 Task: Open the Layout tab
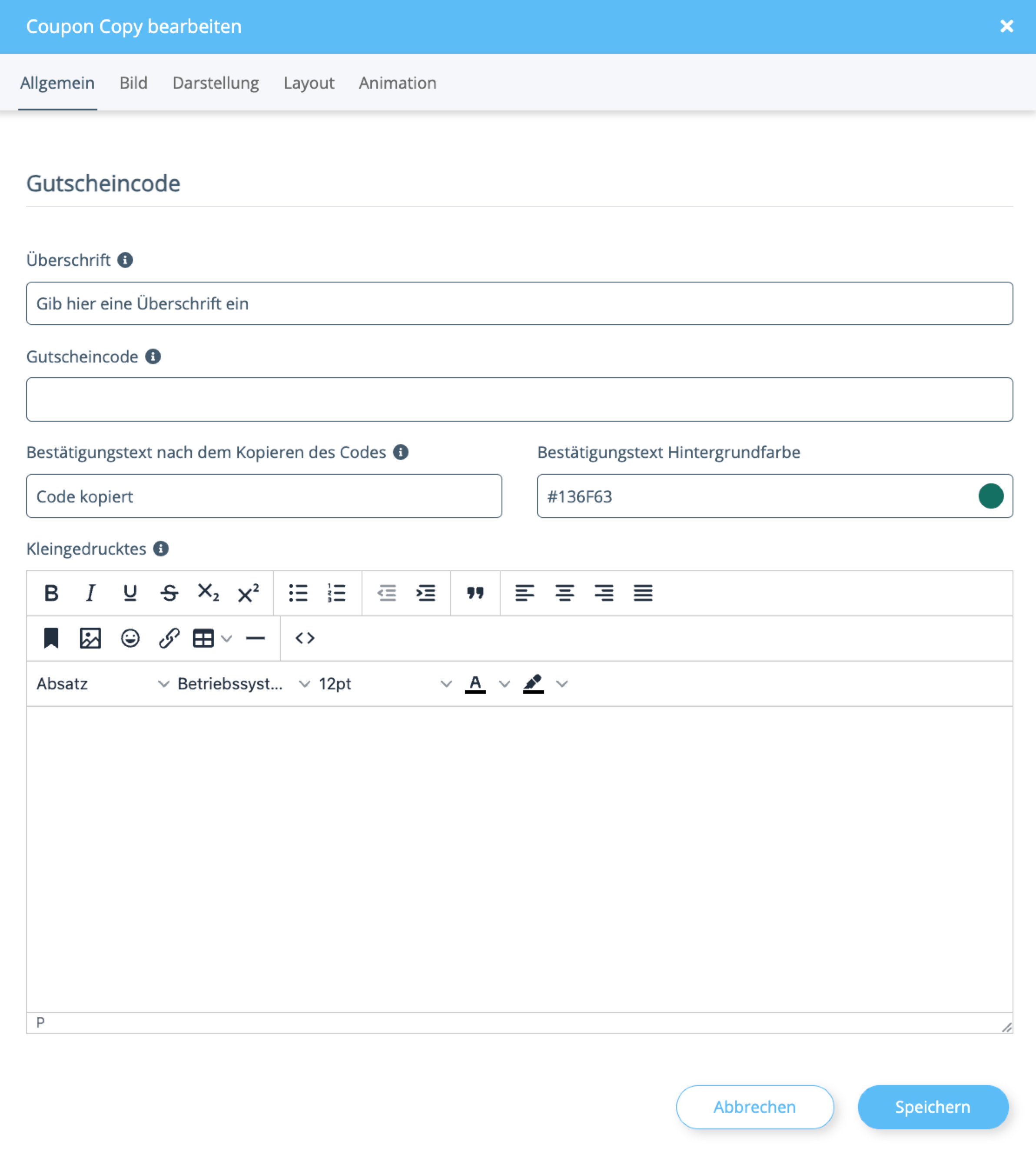click(309, 83)
